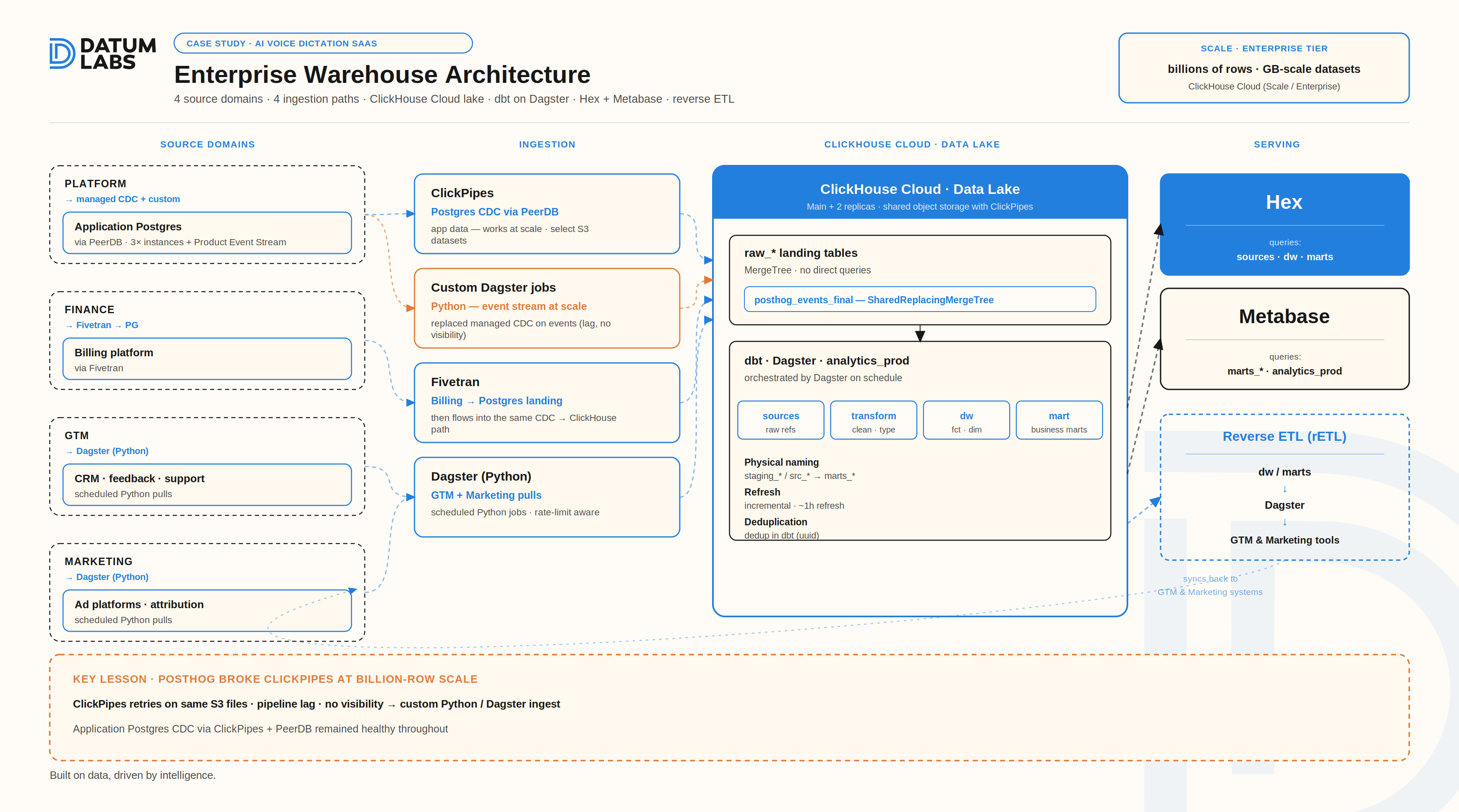Click the Finance domain label
The width and height of the screenshot is (1459, 812).
pos(90,310)
